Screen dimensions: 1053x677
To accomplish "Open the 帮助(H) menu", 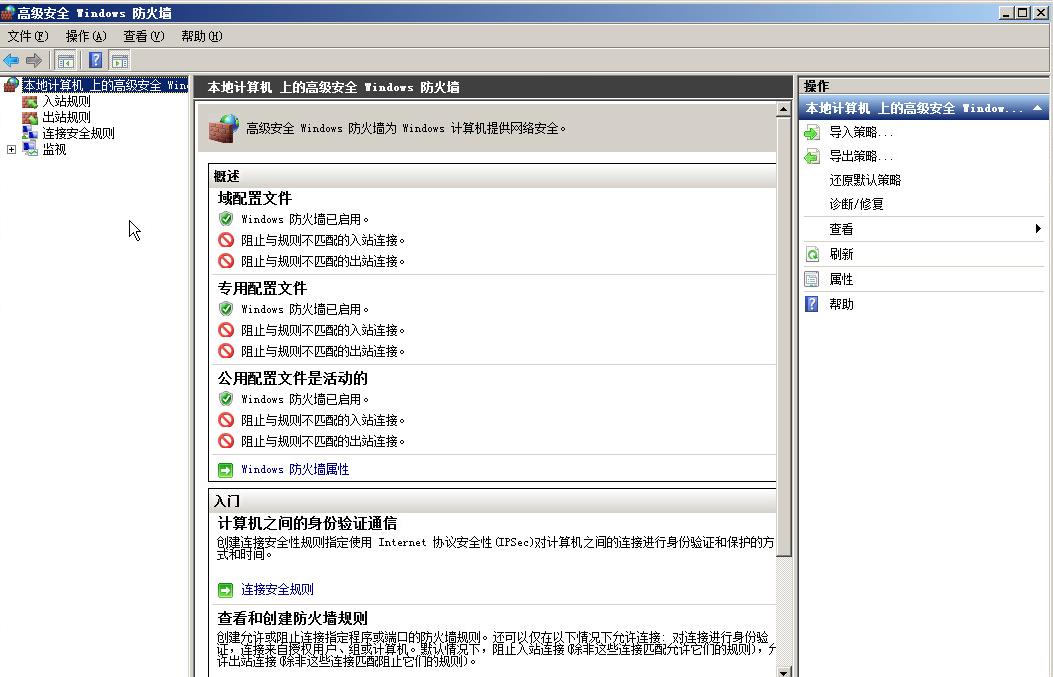I will tap(201, 36).
